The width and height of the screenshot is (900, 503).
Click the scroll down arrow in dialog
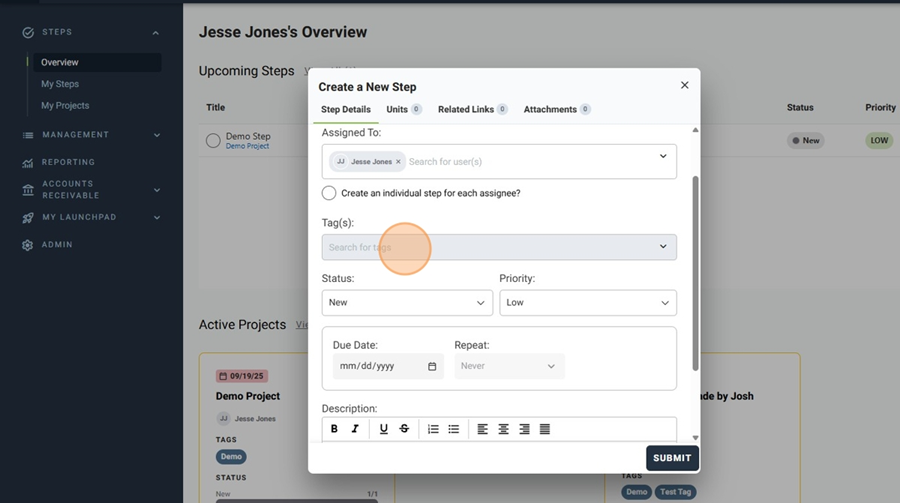click(695, 438)
